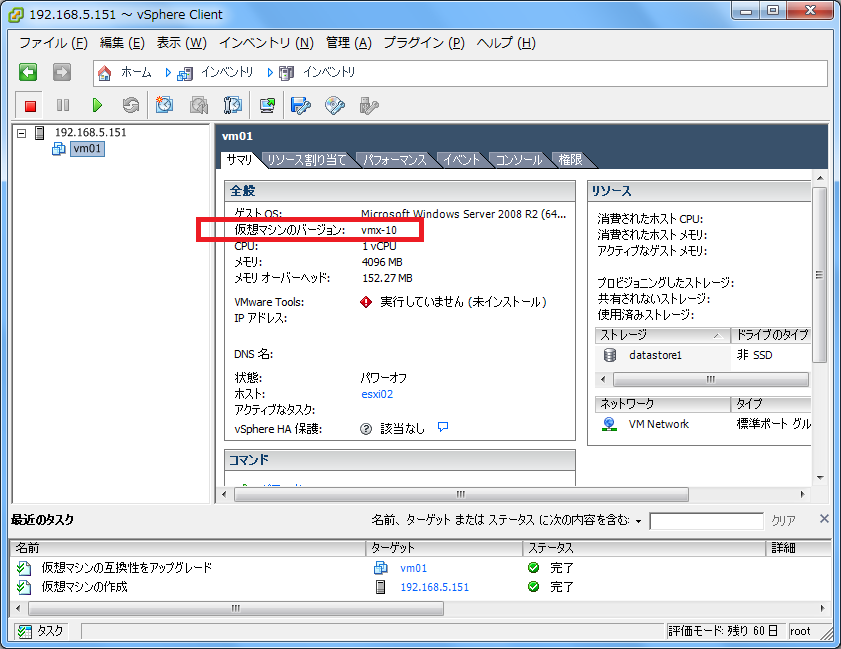Sort tasks by ステータス column header
841x649 pixels.
(644, 548)
